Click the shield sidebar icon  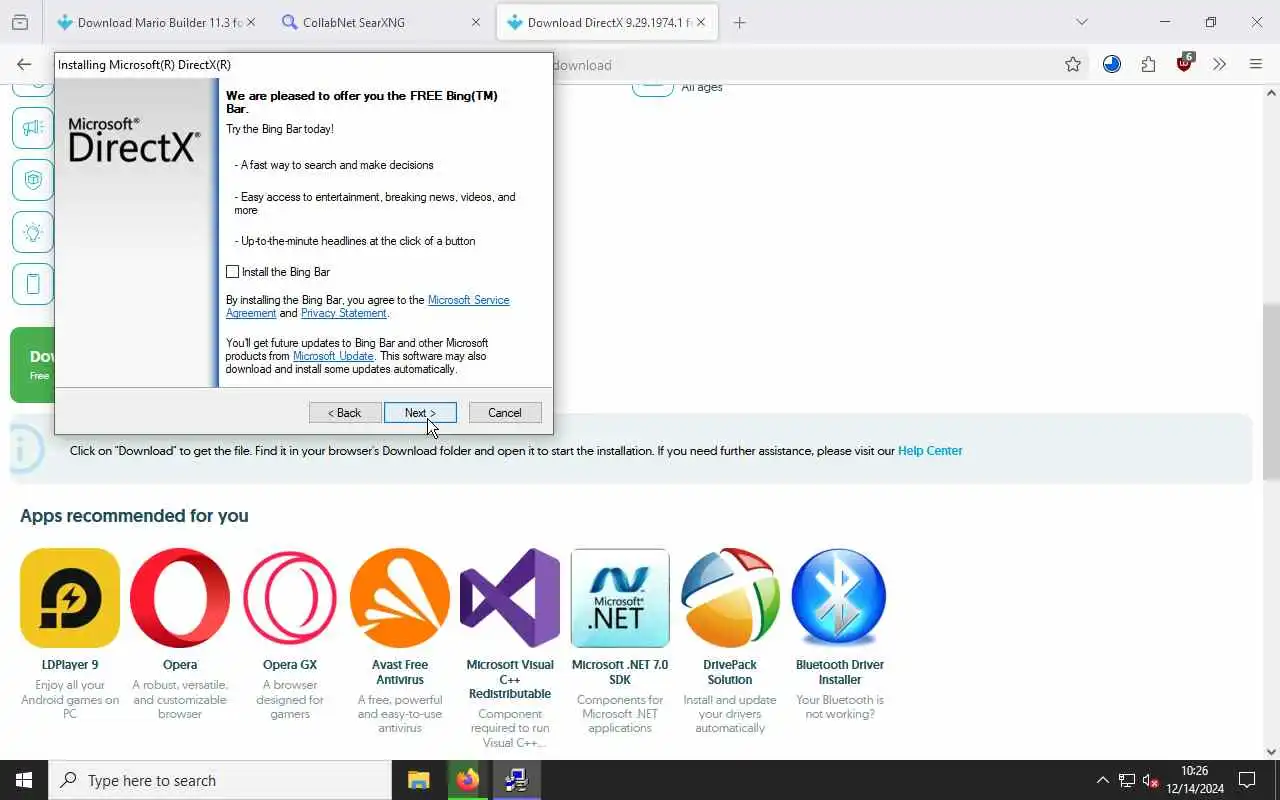click(33, 180)
